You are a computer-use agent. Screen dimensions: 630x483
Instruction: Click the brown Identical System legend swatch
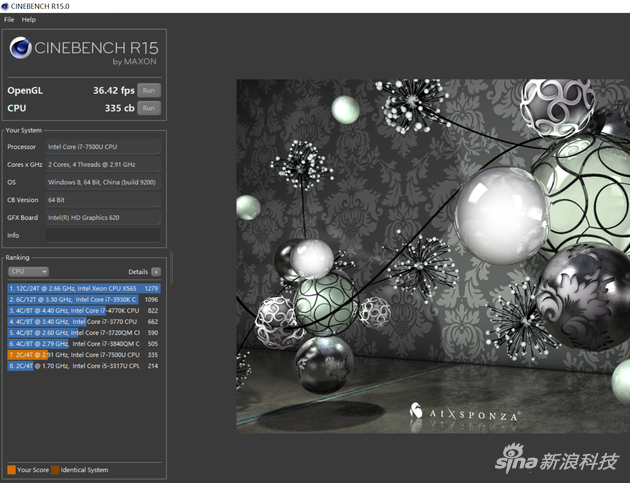click(55, 470)
